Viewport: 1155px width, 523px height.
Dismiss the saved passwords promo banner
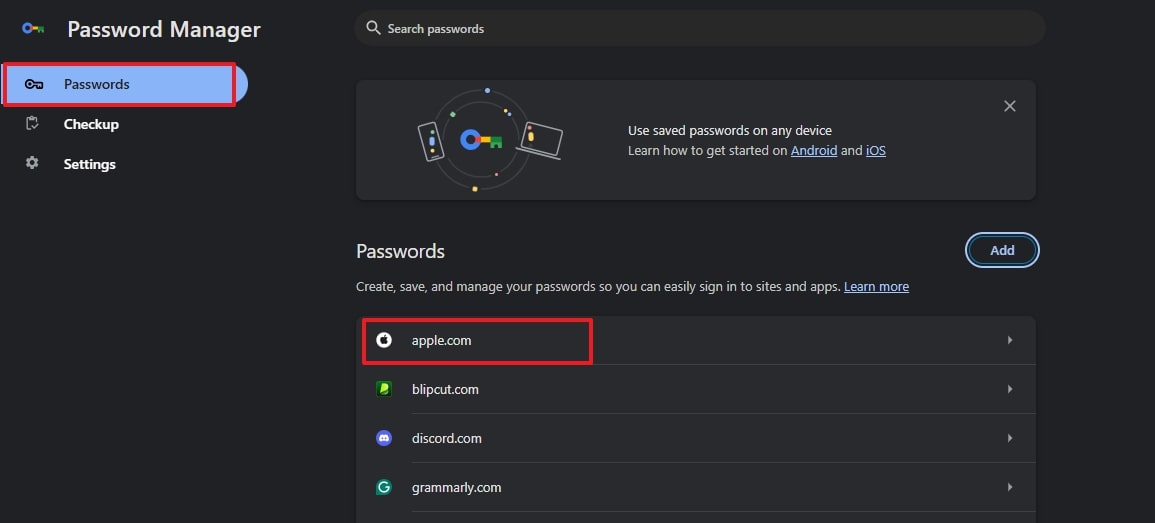point(1010,106)
